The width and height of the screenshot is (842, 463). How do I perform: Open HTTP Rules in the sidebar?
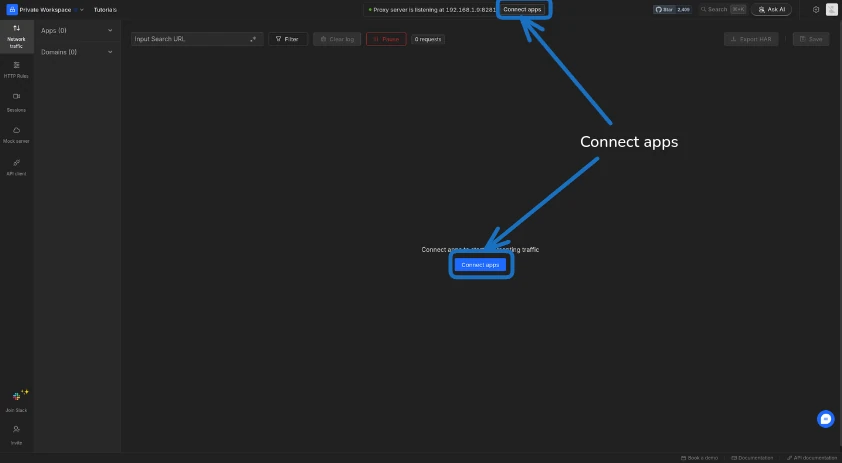(x=16, y=70)
